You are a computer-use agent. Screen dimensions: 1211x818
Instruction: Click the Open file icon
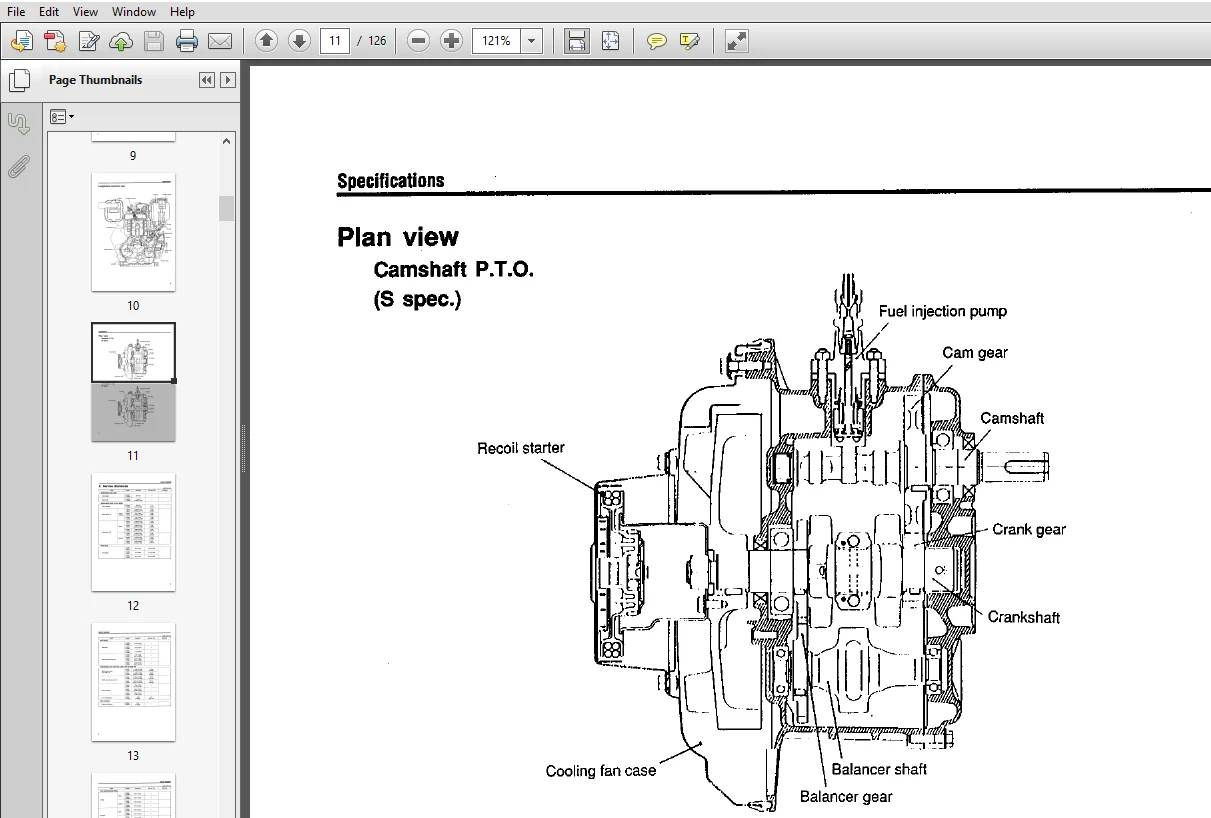click(x=22, y=41)
